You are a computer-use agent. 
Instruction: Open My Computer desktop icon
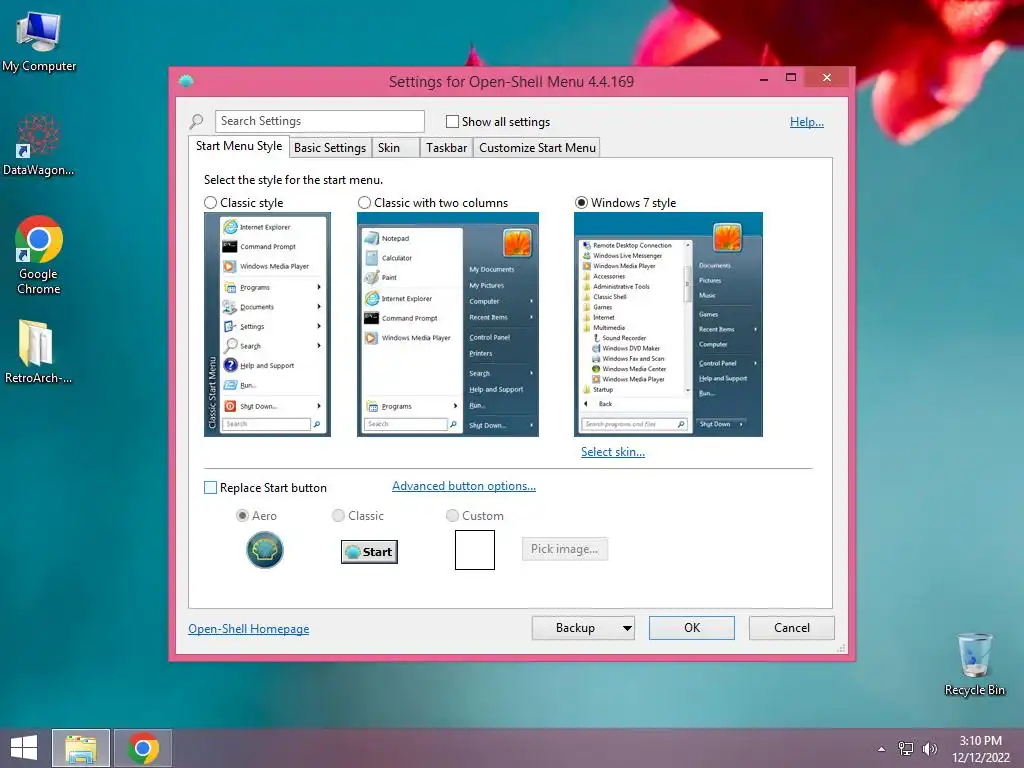tap(39, 42)
